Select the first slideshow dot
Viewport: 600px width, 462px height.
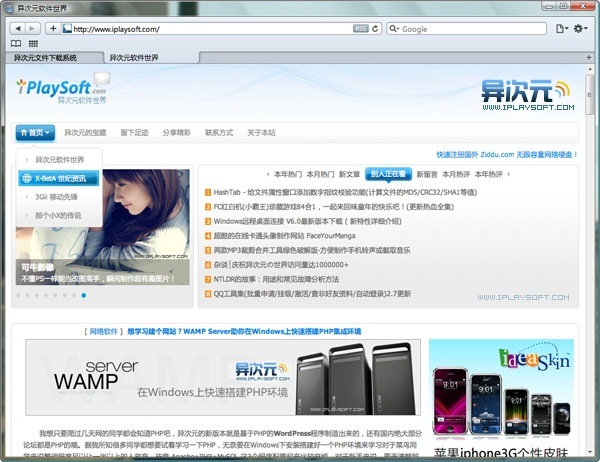pos(18,295)
